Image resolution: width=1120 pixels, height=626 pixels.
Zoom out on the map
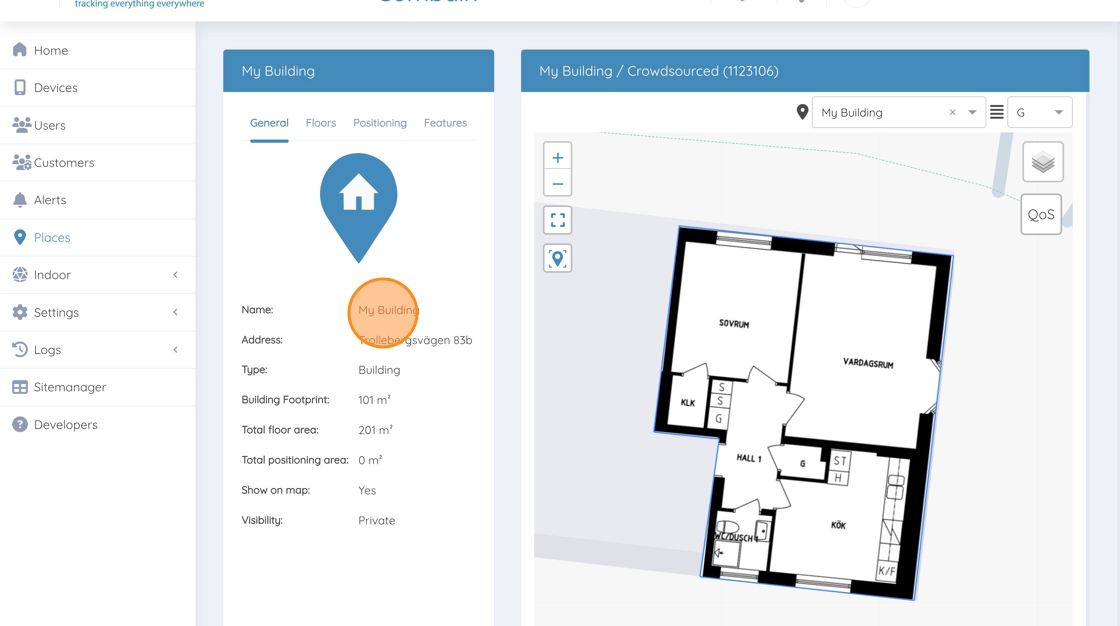pyautogui.click(x=558, y=184)
